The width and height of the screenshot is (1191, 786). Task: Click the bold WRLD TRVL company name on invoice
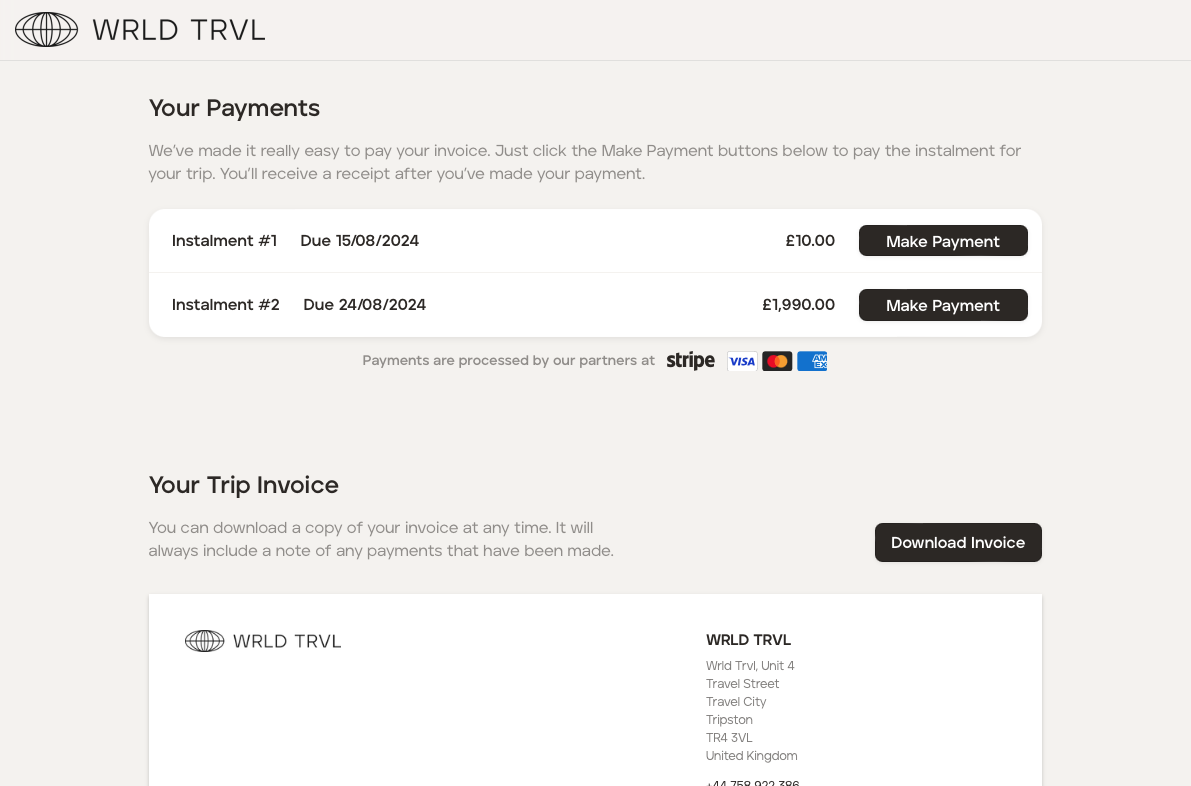coord(748,640)
